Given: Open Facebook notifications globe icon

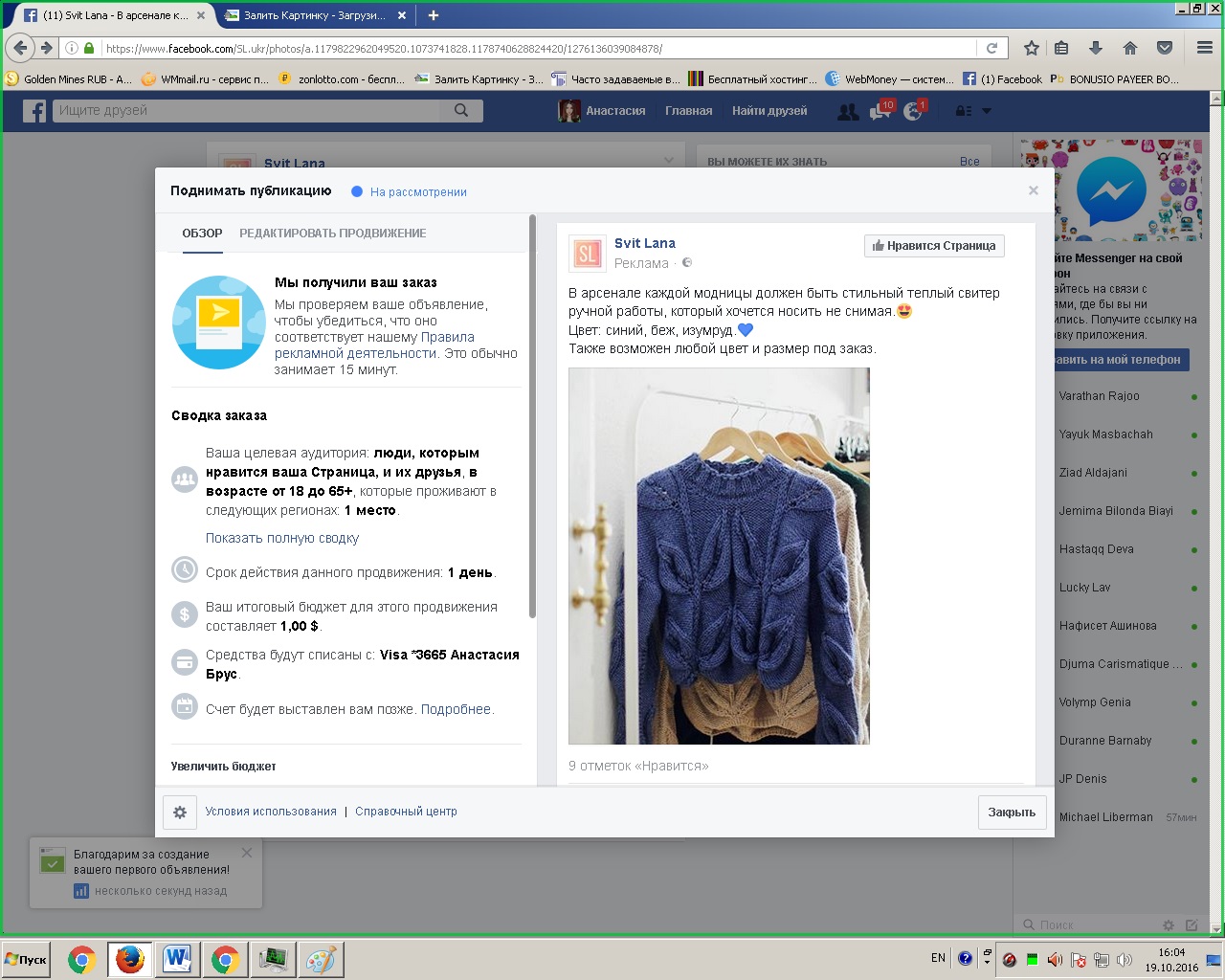Looking at the screenshot, I should [x=914, y=112].
